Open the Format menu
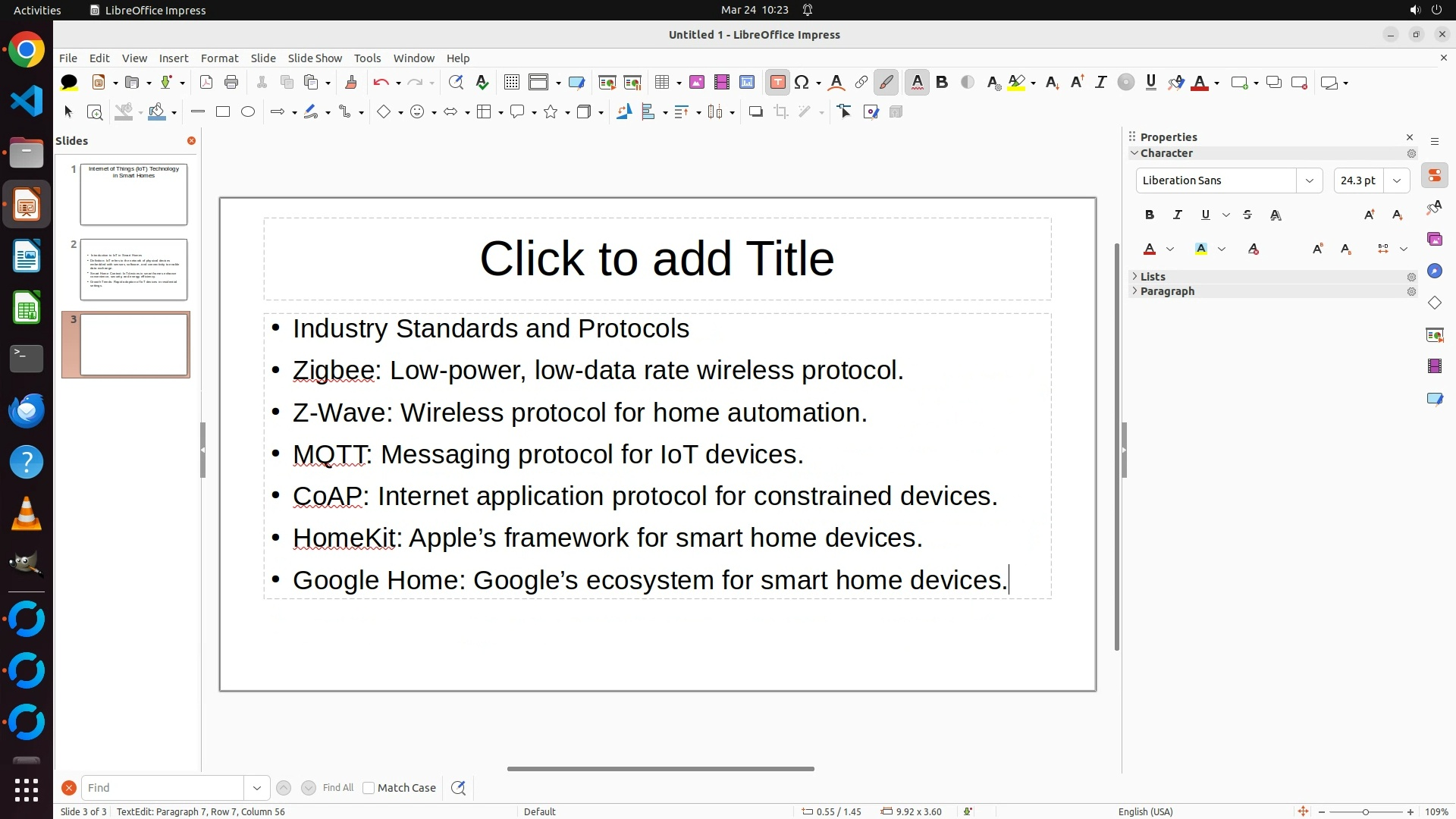1456x819 pixels. [219, 58]
